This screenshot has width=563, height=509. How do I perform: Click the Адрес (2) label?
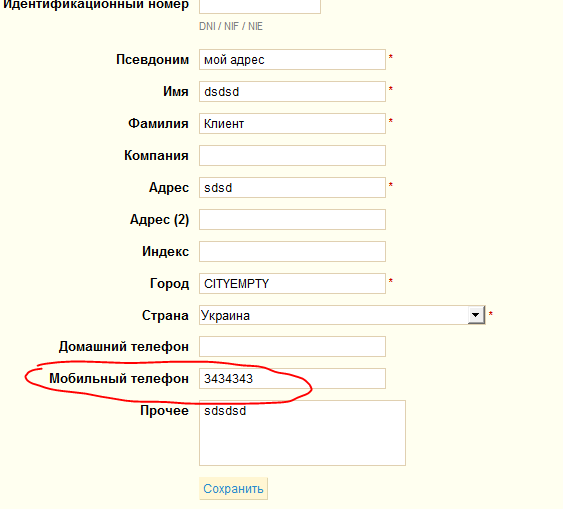click(x=159, y=219)
